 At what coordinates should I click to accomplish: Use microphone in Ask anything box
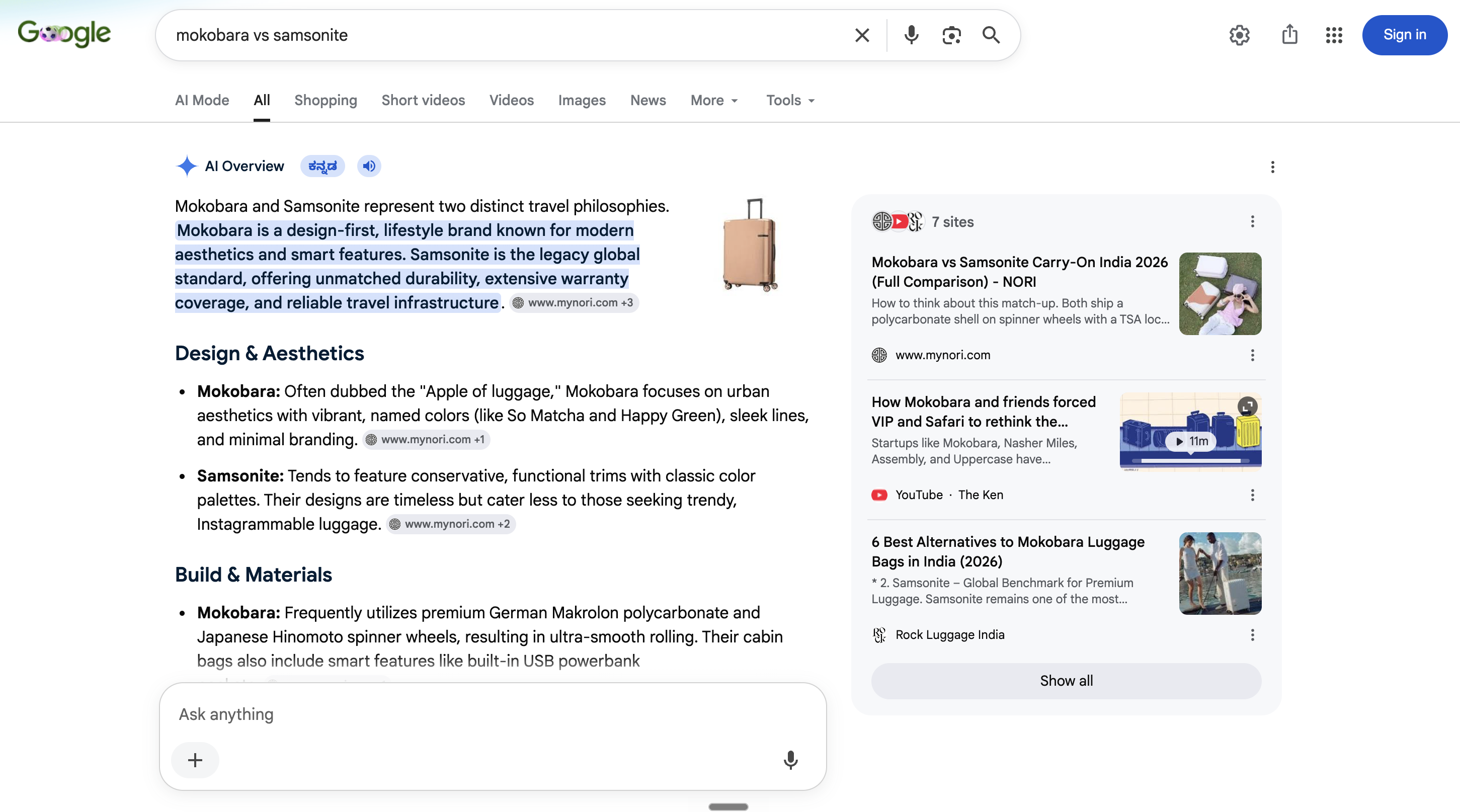tap(790, 760)
